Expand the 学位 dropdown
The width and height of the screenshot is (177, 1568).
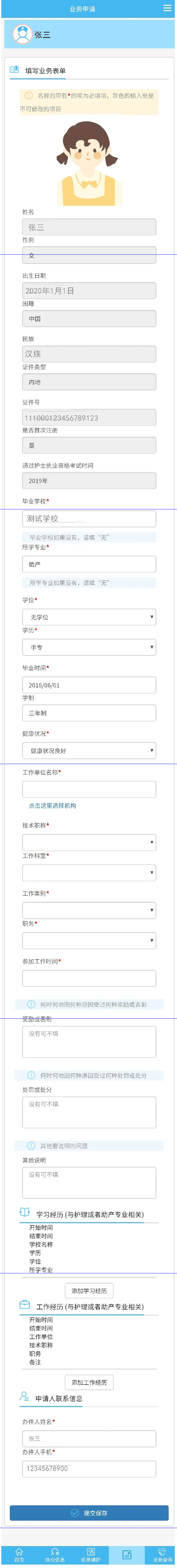(89, 617)
